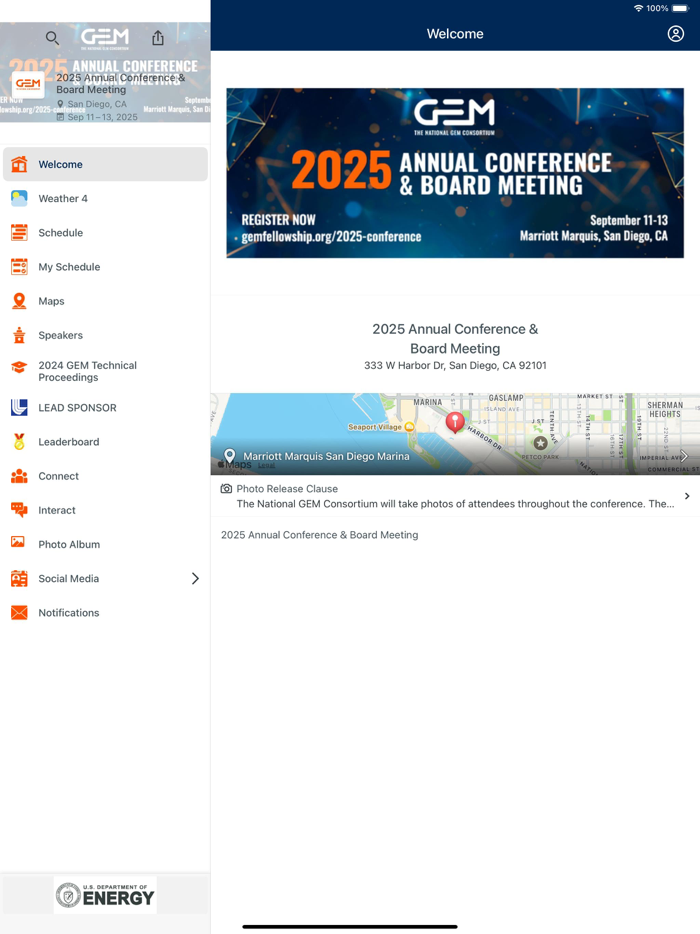This screenshot has width=700, height=934.
Task: Tap the red pin on the map
Action: tap(455, 422)
